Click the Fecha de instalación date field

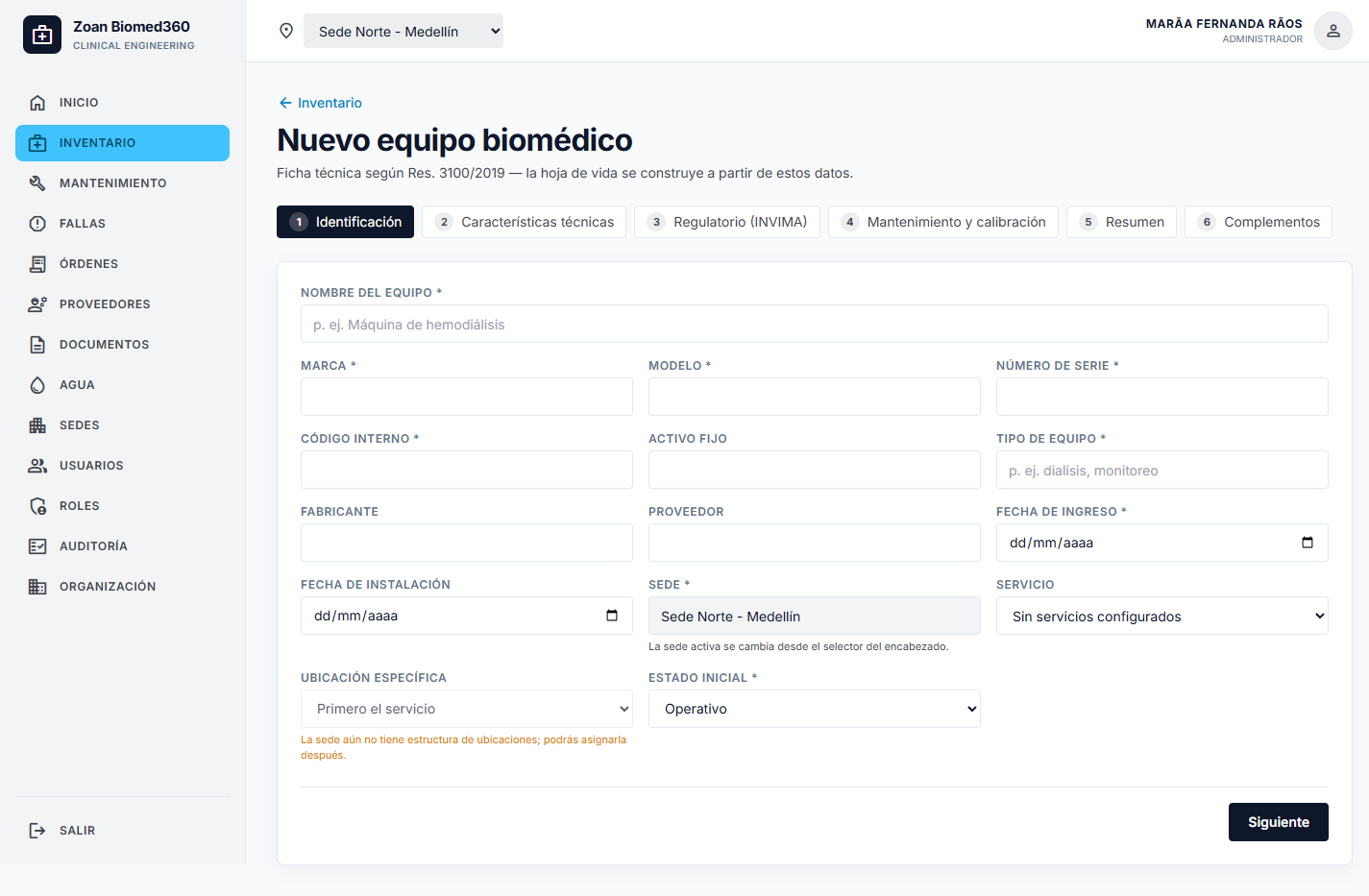coord(467,616)
